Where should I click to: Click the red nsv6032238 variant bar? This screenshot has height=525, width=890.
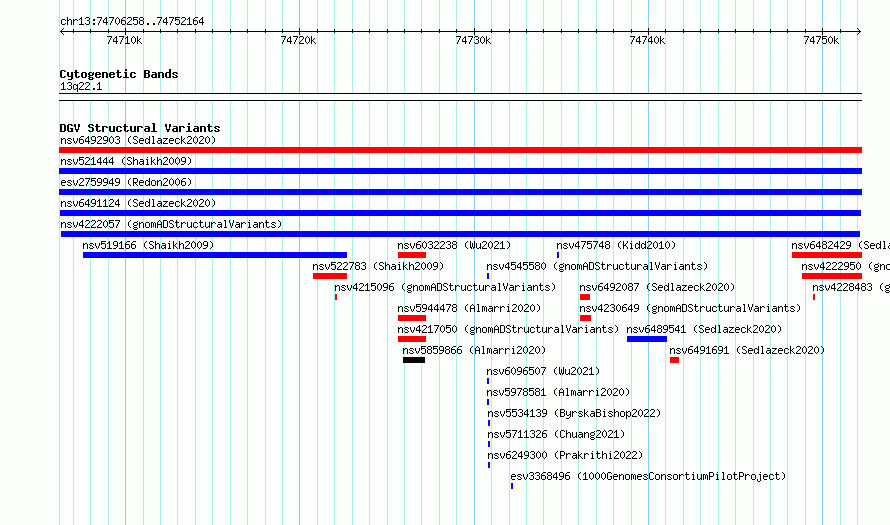pos(412,255)
